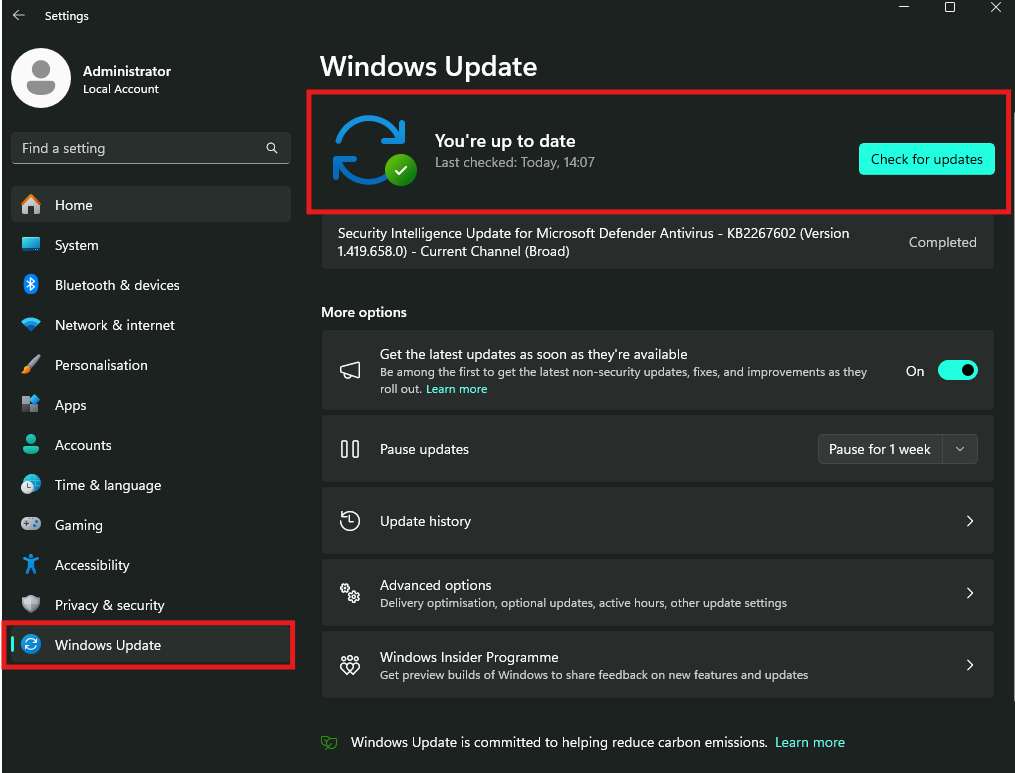Click the search magnifier icon
Viewport: 1015px width, 773px height.
coord(272,148)
